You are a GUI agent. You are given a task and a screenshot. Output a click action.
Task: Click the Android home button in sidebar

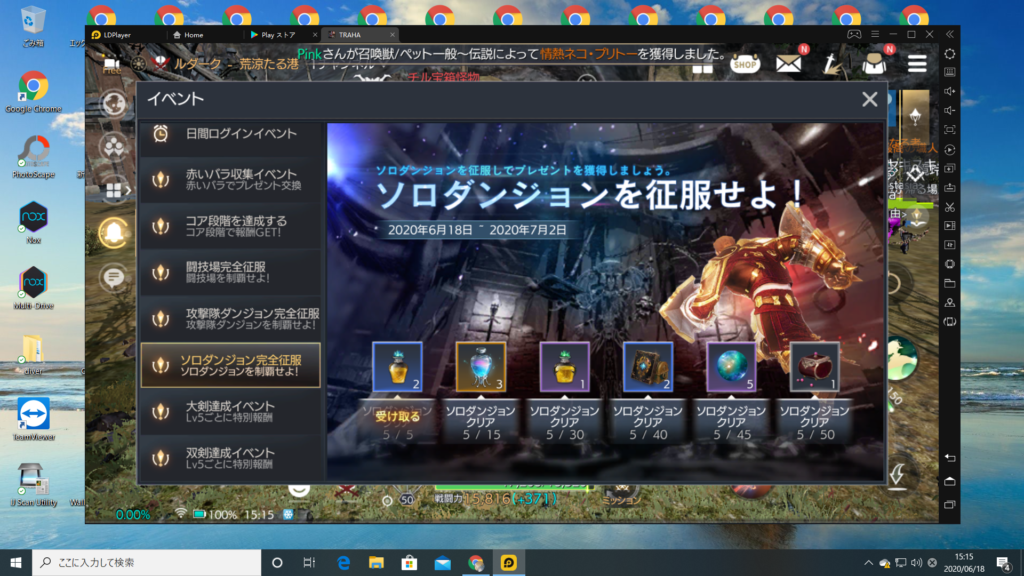(950, 481)
